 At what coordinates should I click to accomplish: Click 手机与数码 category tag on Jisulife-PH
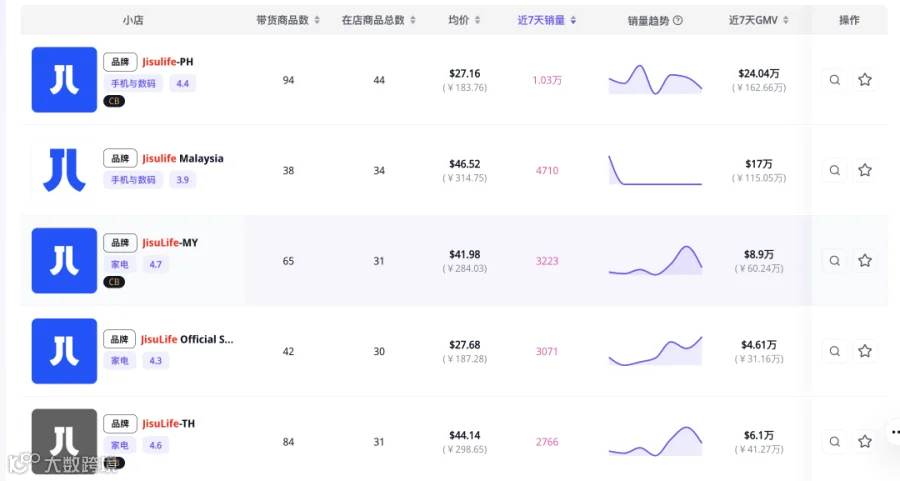click(x=133, y=83)
